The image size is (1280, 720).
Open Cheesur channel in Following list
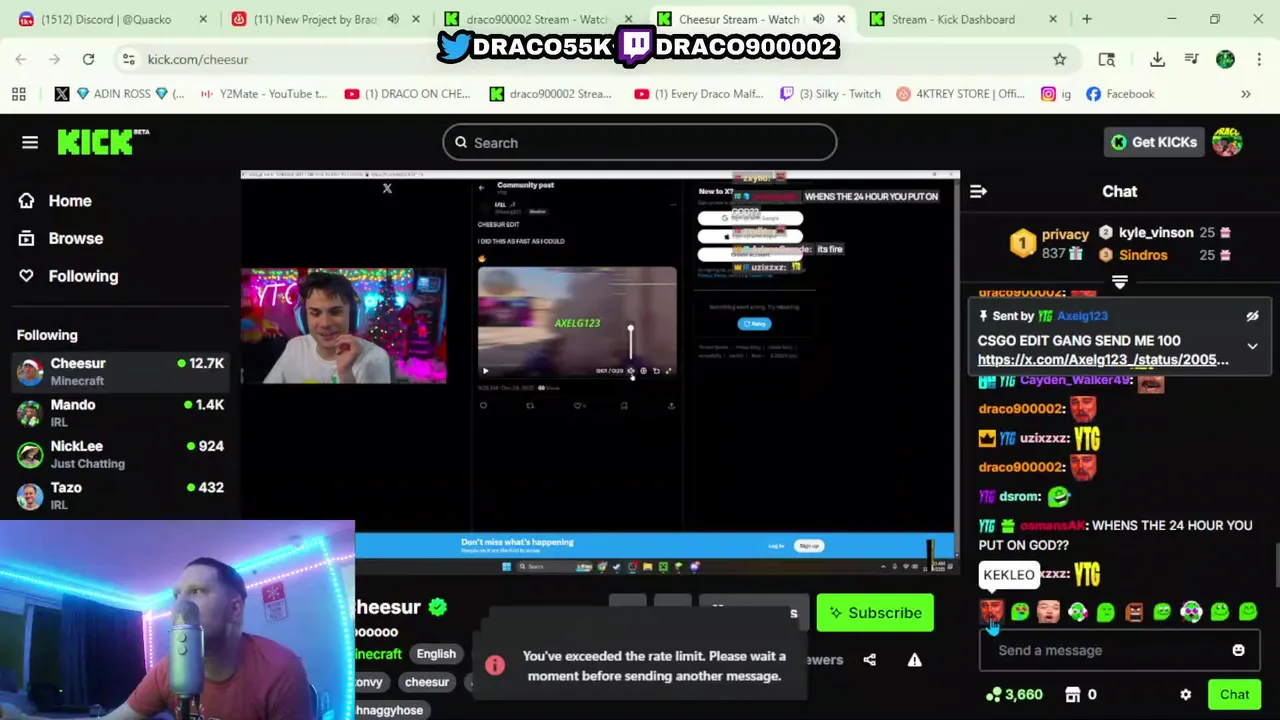coord(120,371)
